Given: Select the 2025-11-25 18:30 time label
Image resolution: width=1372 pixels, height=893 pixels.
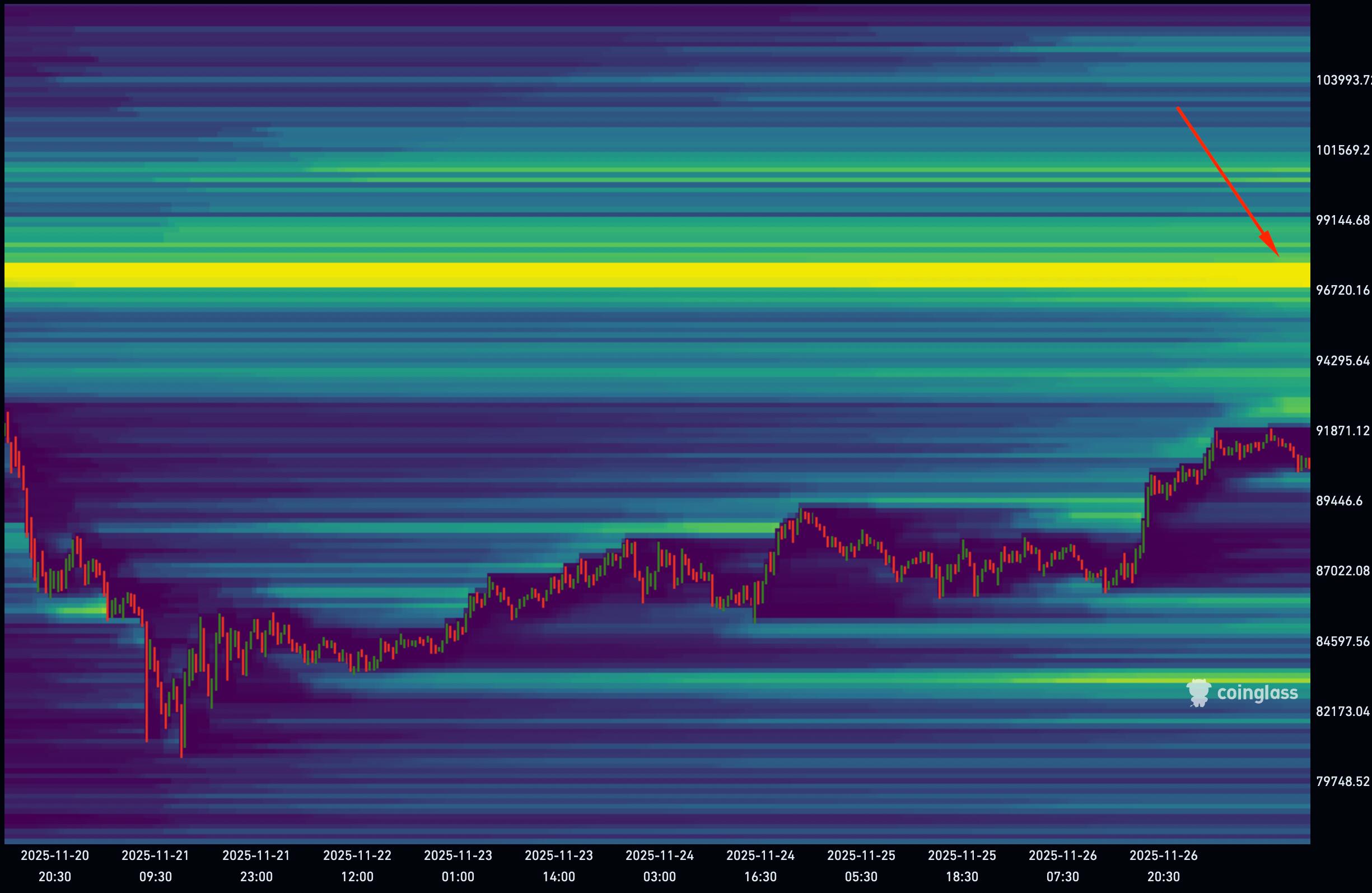Looking at the screenshot, I should 962,866.
